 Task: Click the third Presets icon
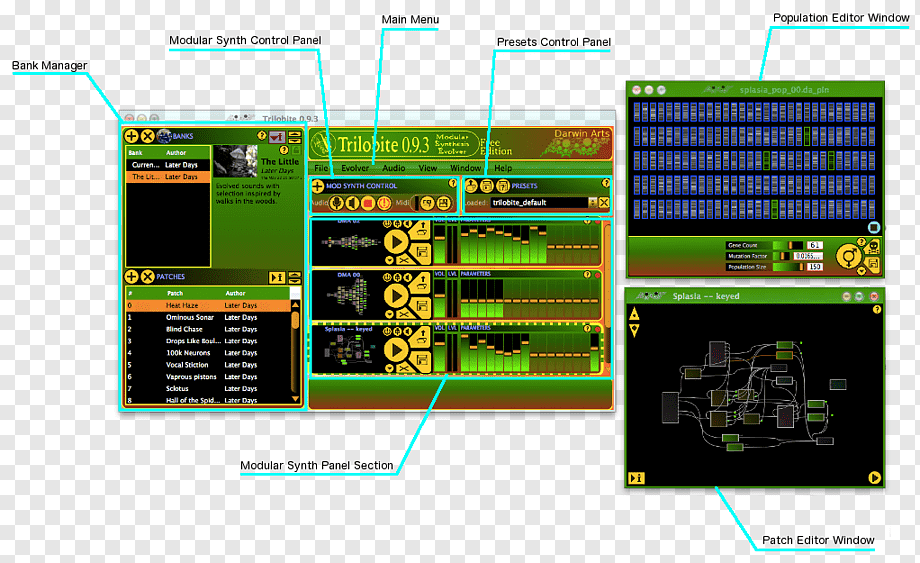pos(503,185)
